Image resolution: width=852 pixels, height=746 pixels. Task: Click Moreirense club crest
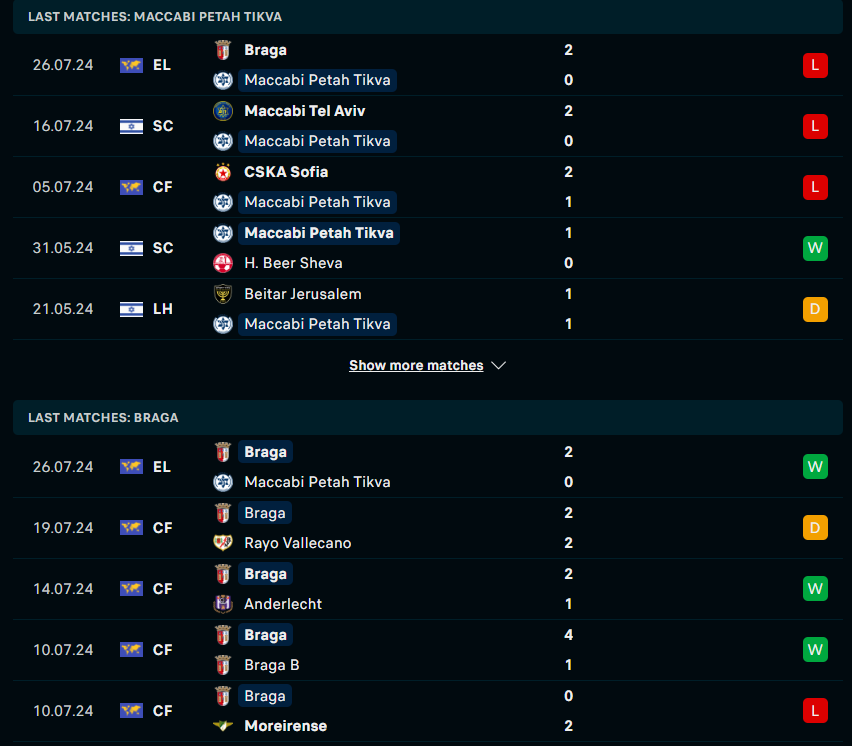pos(223,726)
